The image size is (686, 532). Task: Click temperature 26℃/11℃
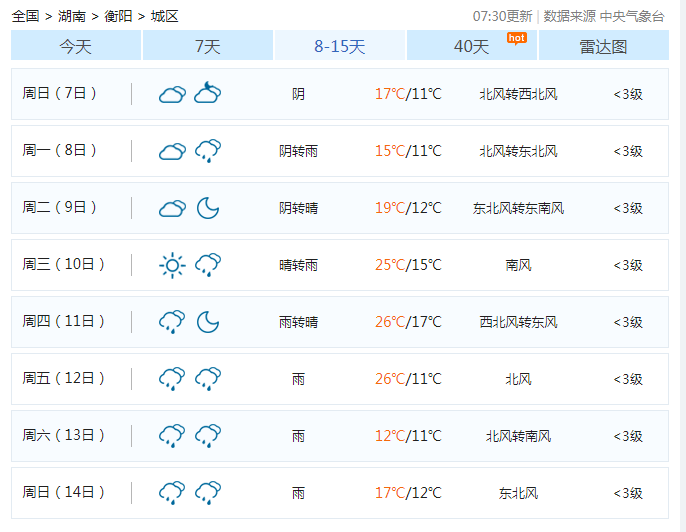[408, 379]
